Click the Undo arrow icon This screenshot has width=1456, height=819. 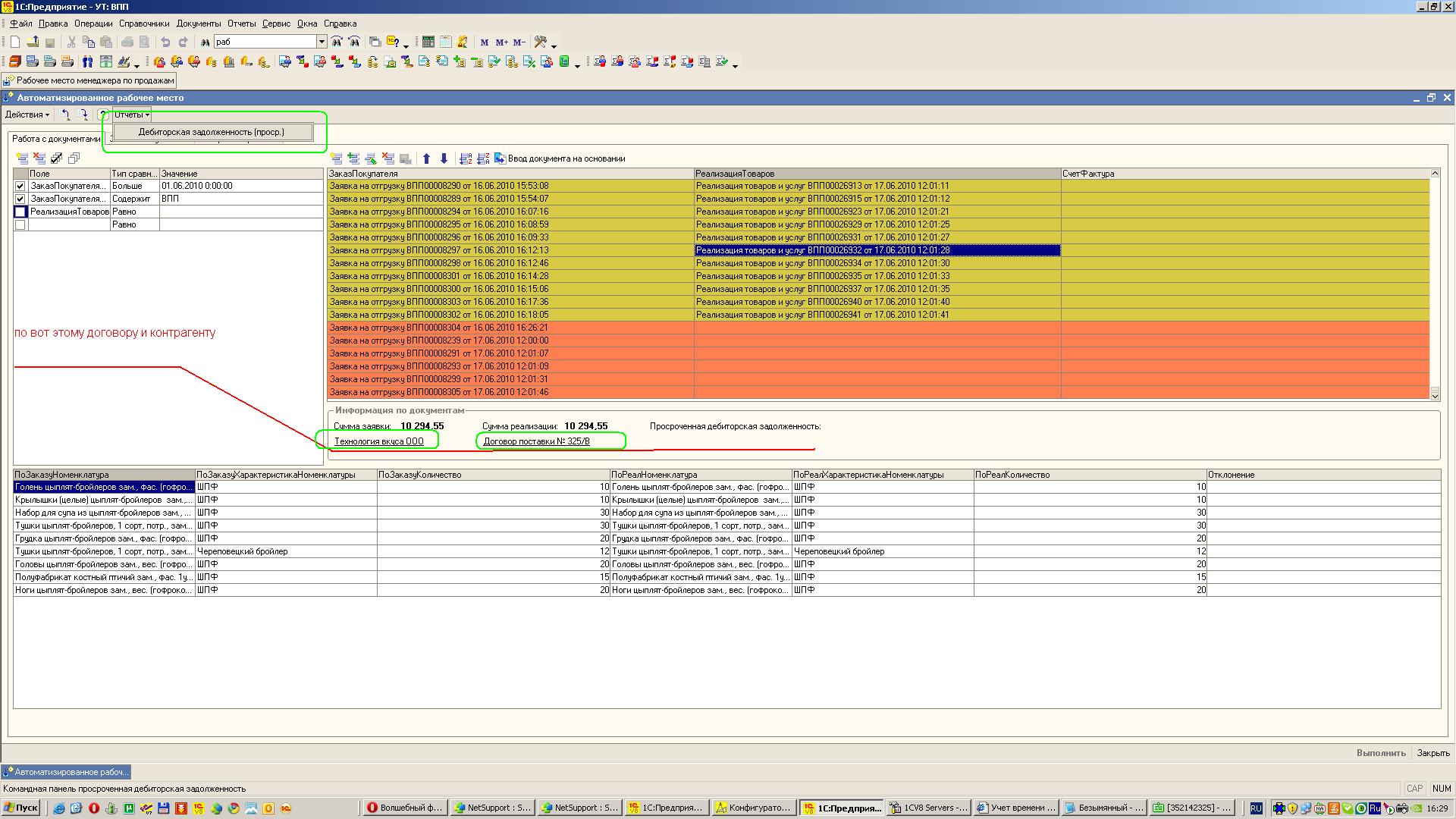click(165, 42)
